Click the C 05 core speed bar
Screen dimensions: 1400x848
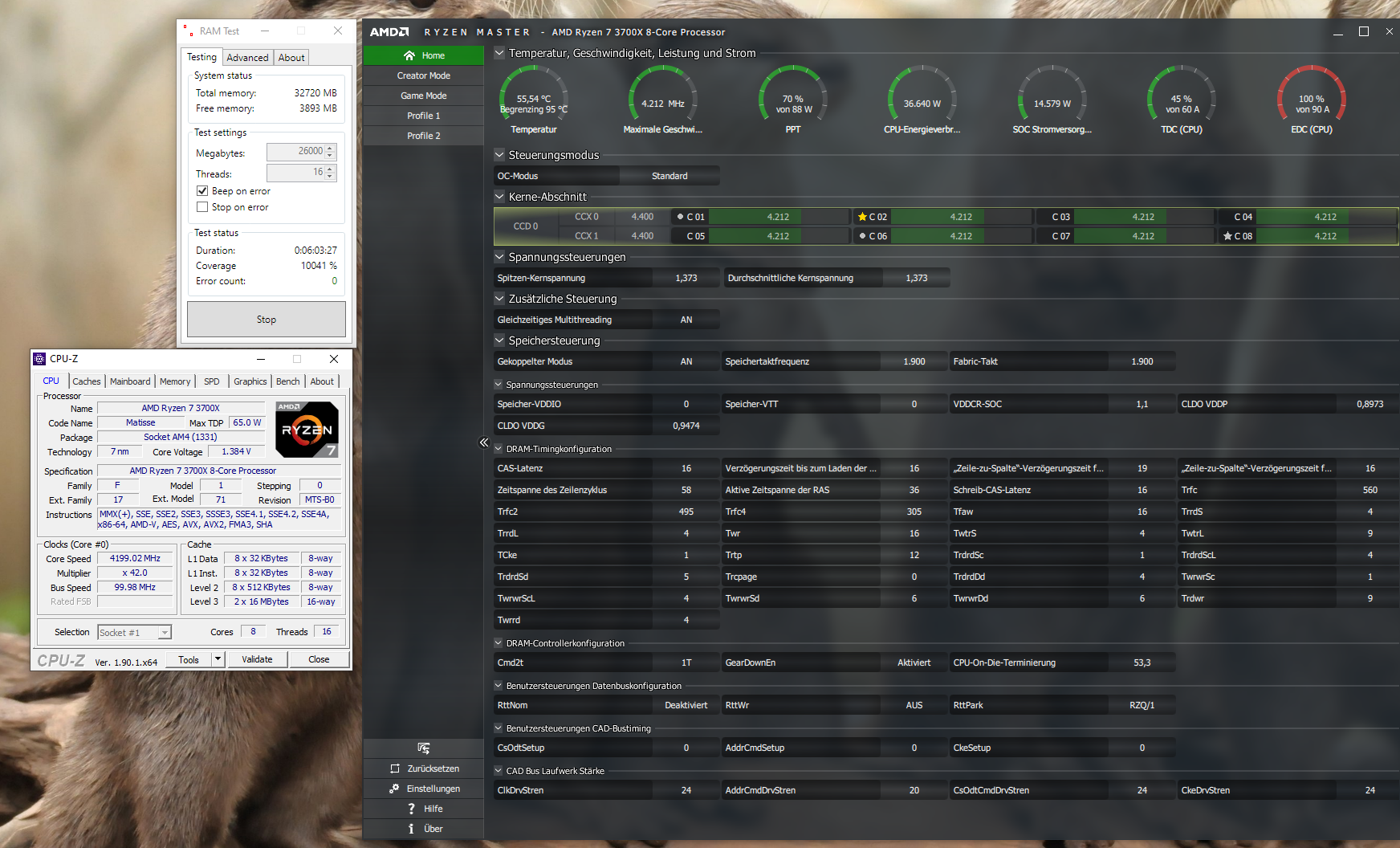[778, 236]
